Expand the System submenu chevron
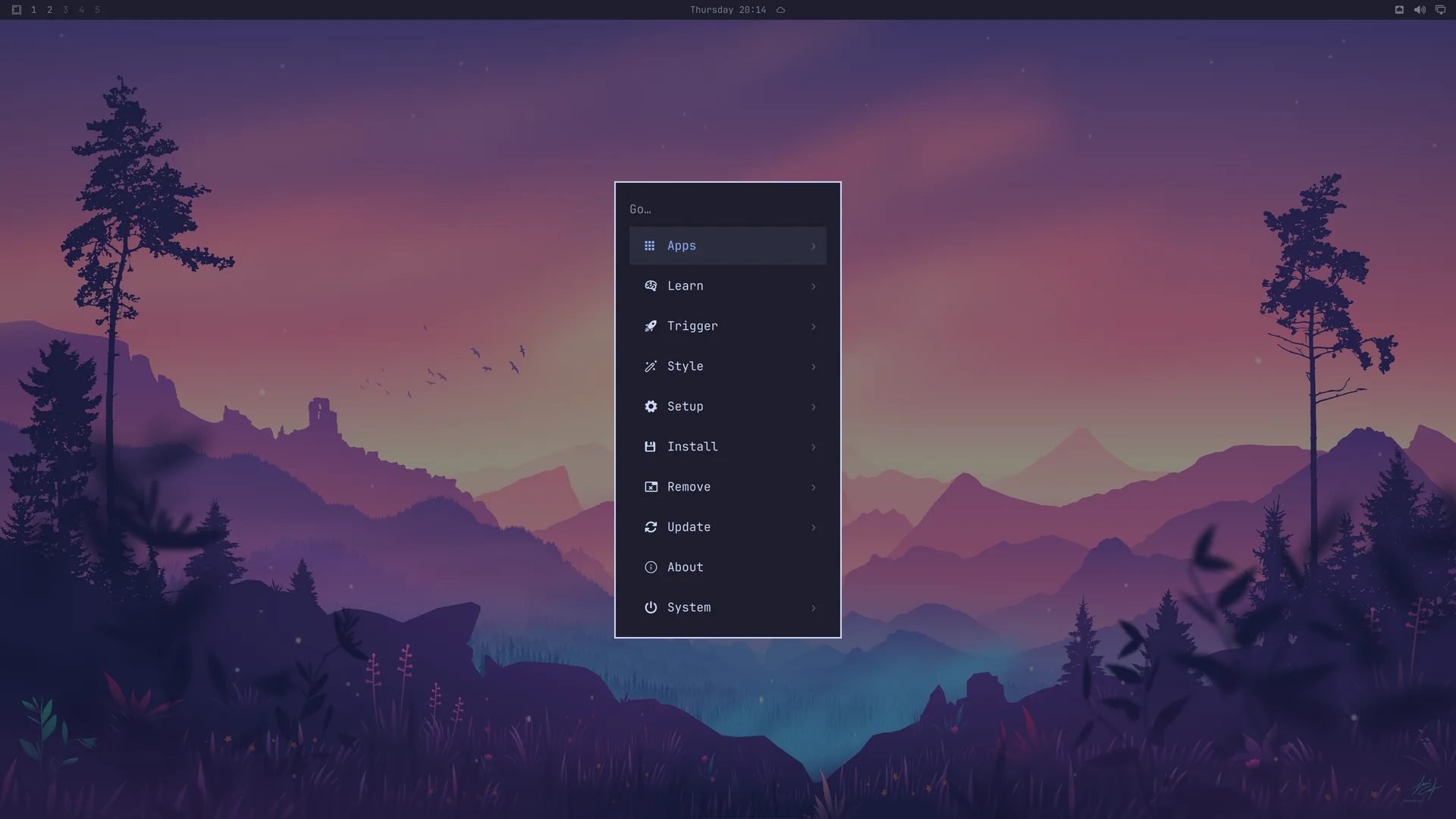 (x=814, y=608)
